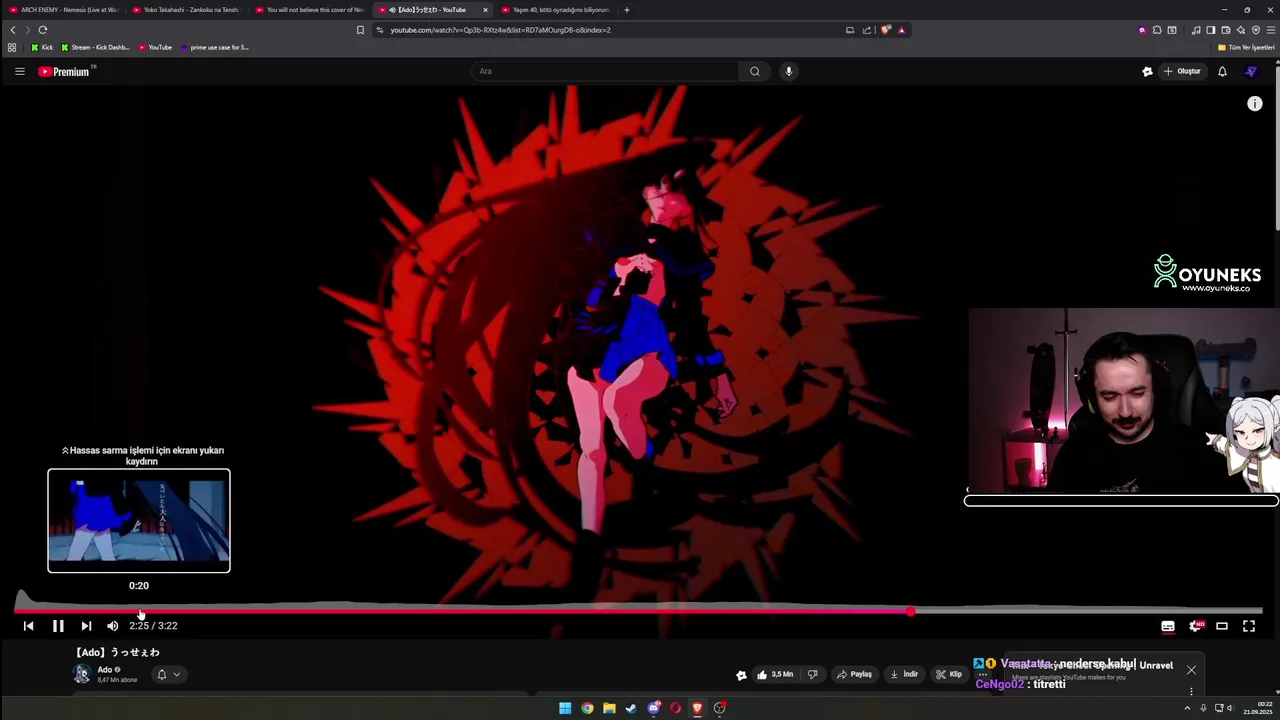Click share page icon in address bar
This screenshot has height=720, width=1280.
click(x=867, y=30)
